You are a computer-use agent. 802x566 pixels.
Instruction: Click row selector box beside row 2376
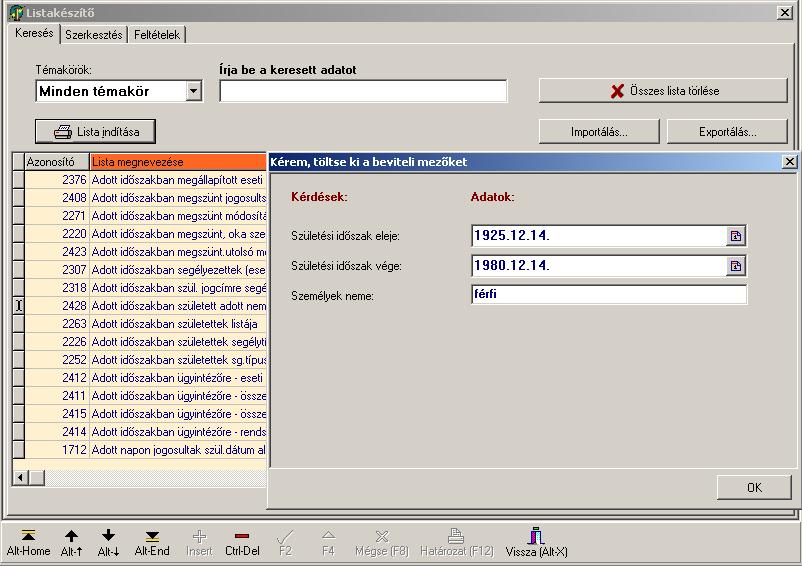tap(18, 179)
